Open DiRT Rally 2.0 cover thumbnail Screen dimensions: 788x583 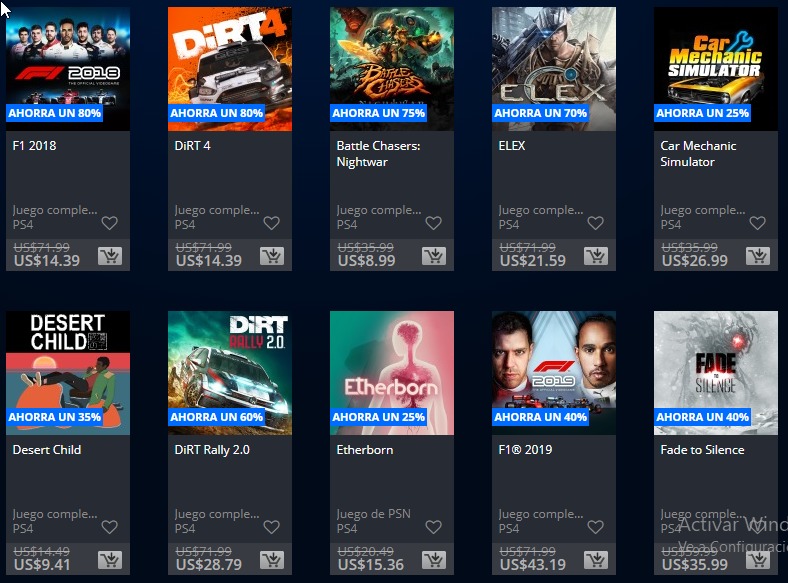[230, 373]
